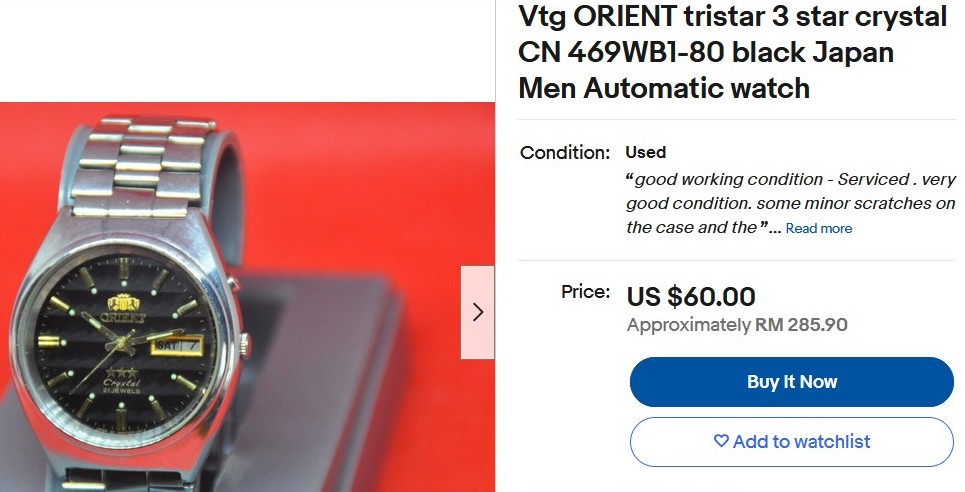Click the three-star Crystal text on the dial
Image resolution: width=965 pixels, height=492 pixels.
(121, 380)
